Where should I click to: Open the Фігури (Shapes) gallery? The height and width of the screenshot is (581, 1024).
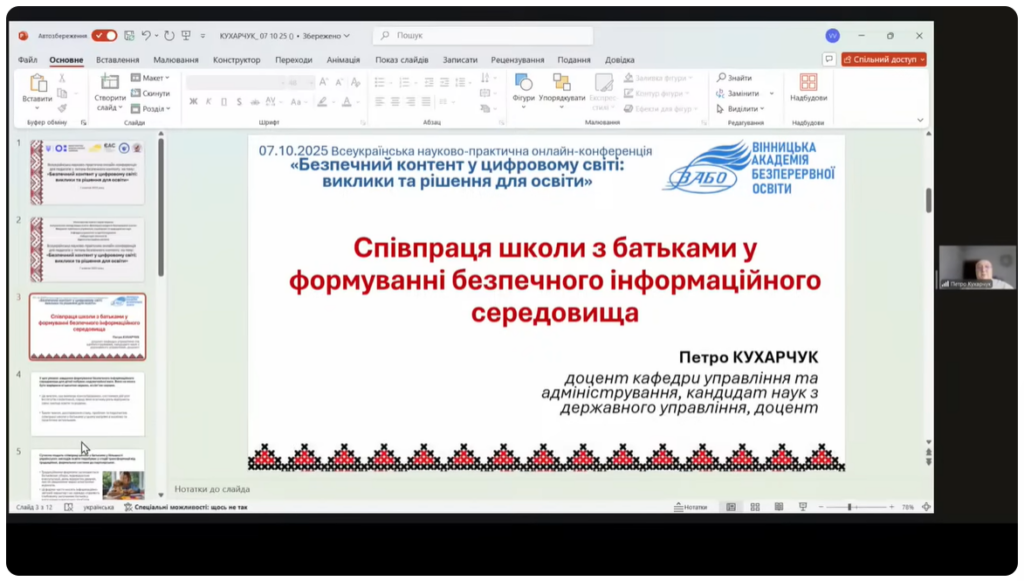[523, 84]
